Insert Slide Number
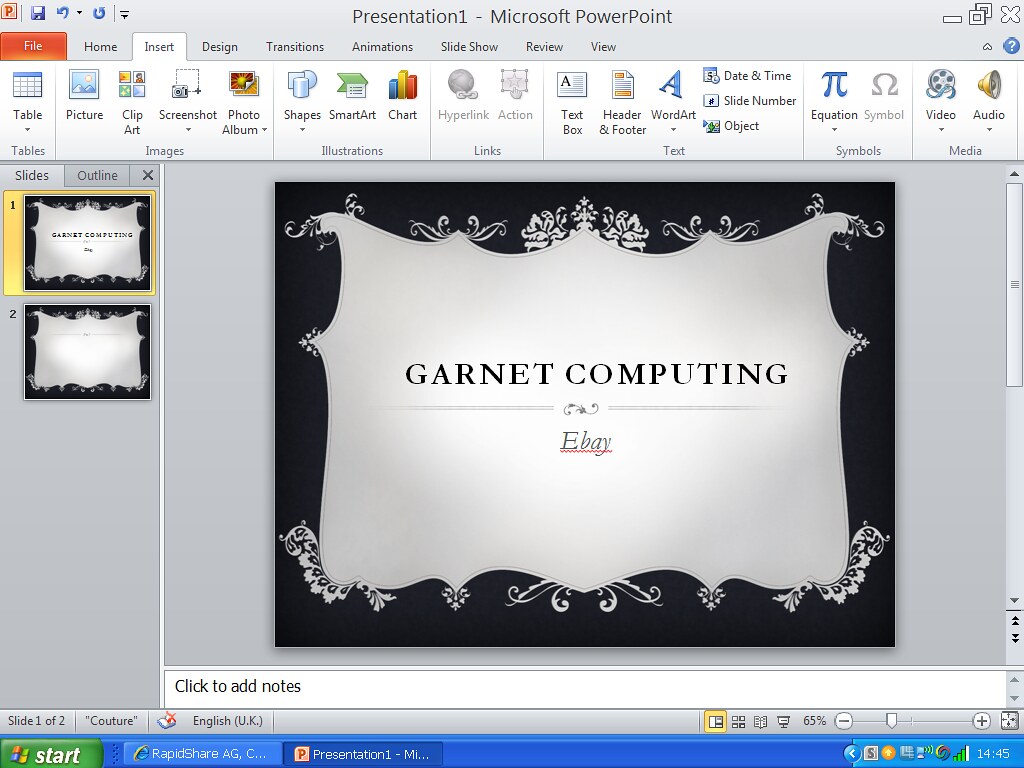Viewport: 1024px width, 768px height. click(x=750, y=101)
